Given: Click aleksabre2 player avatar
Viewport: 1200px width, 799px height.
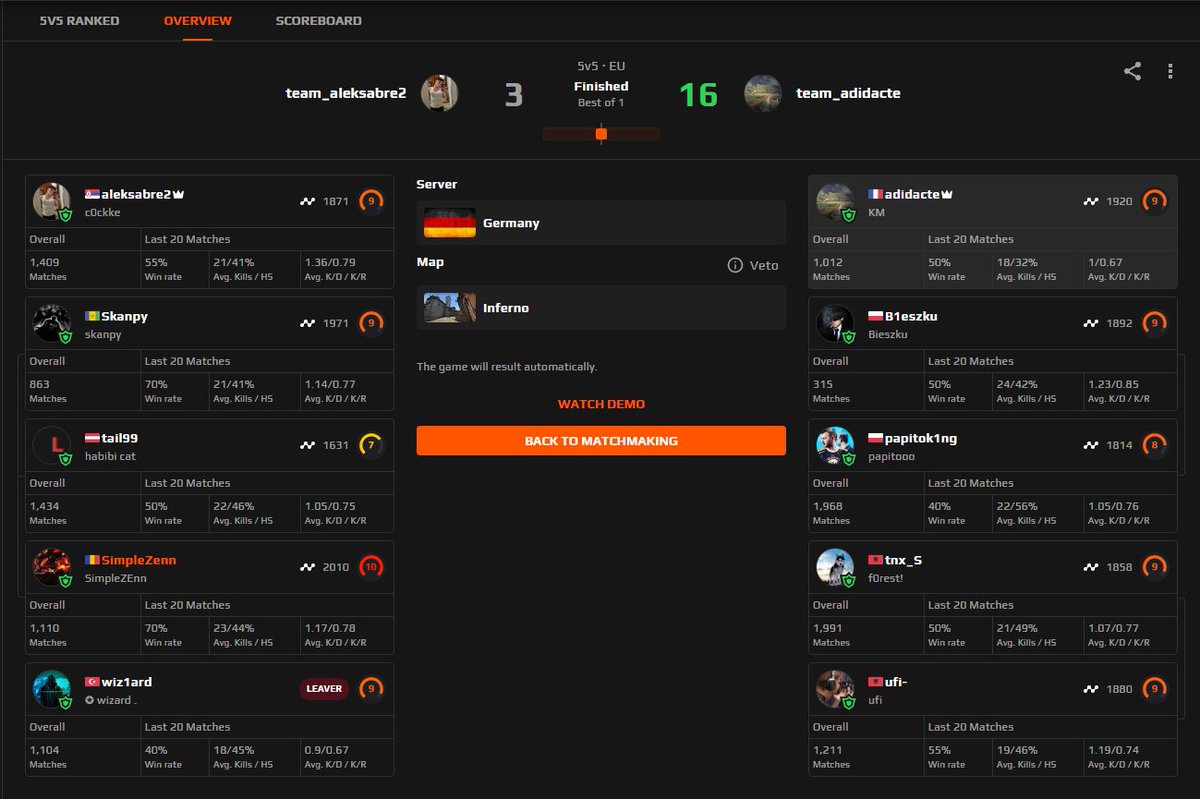Looking at the screenshot, I should coord(52,201).
